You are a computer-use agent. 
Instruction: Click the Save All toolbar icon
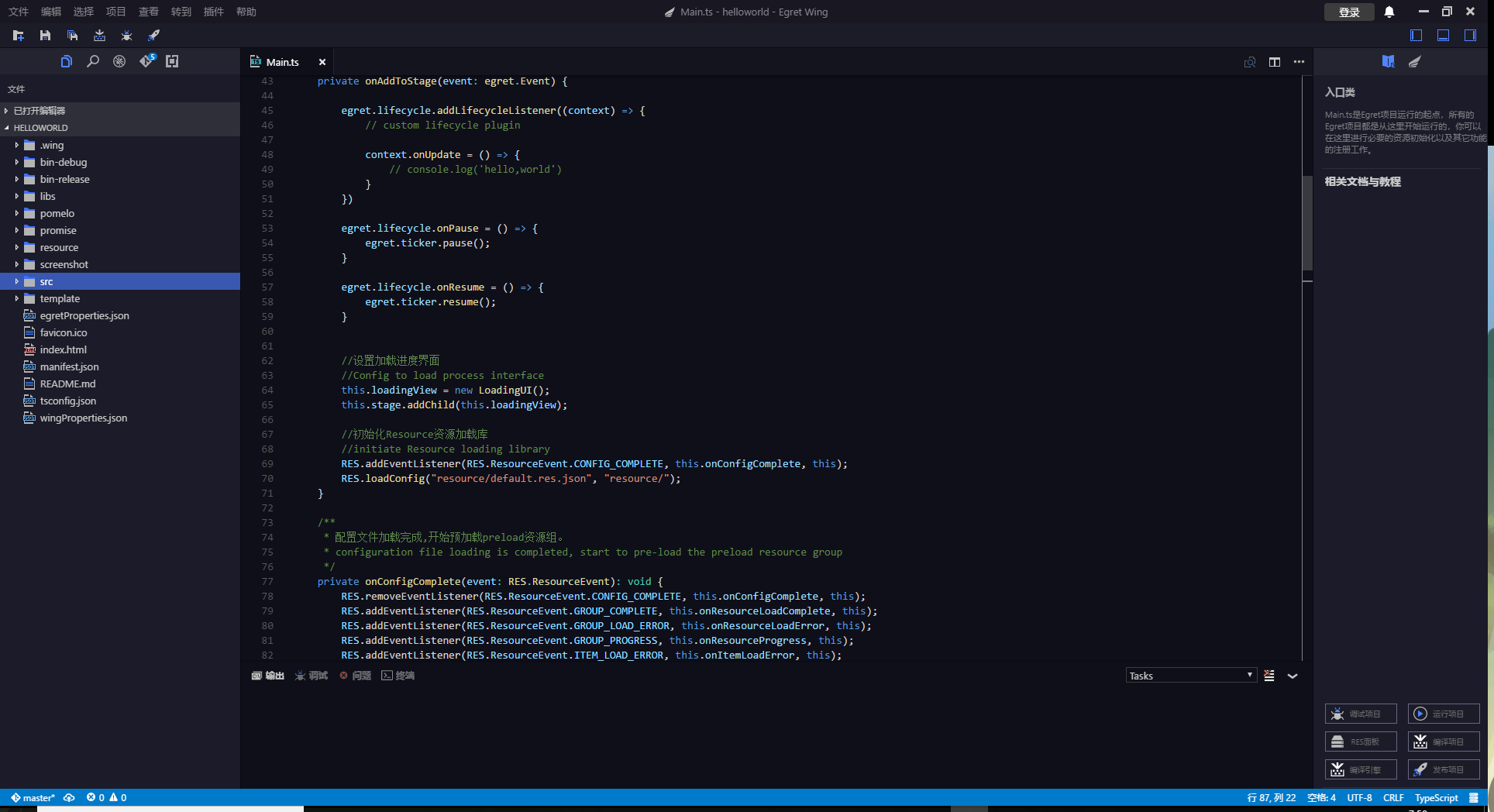click(x=72, y=36)
